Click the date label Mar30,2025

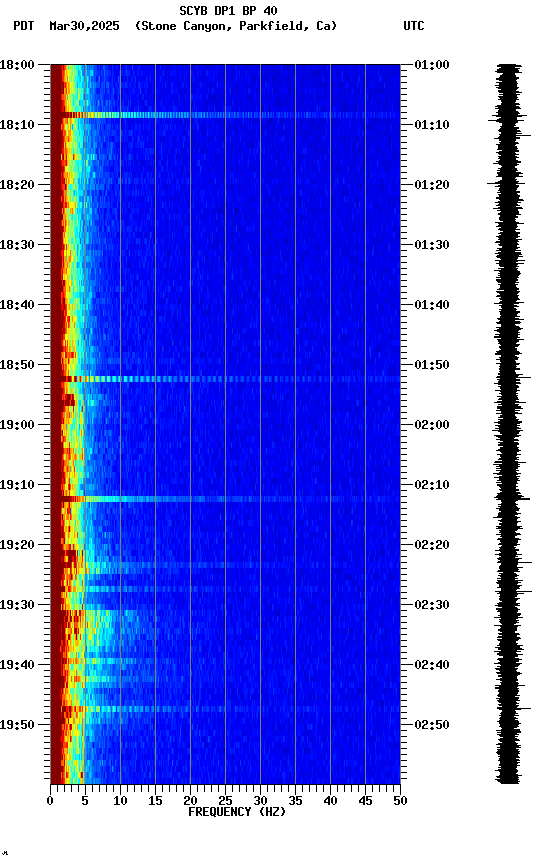coord(84,26)
